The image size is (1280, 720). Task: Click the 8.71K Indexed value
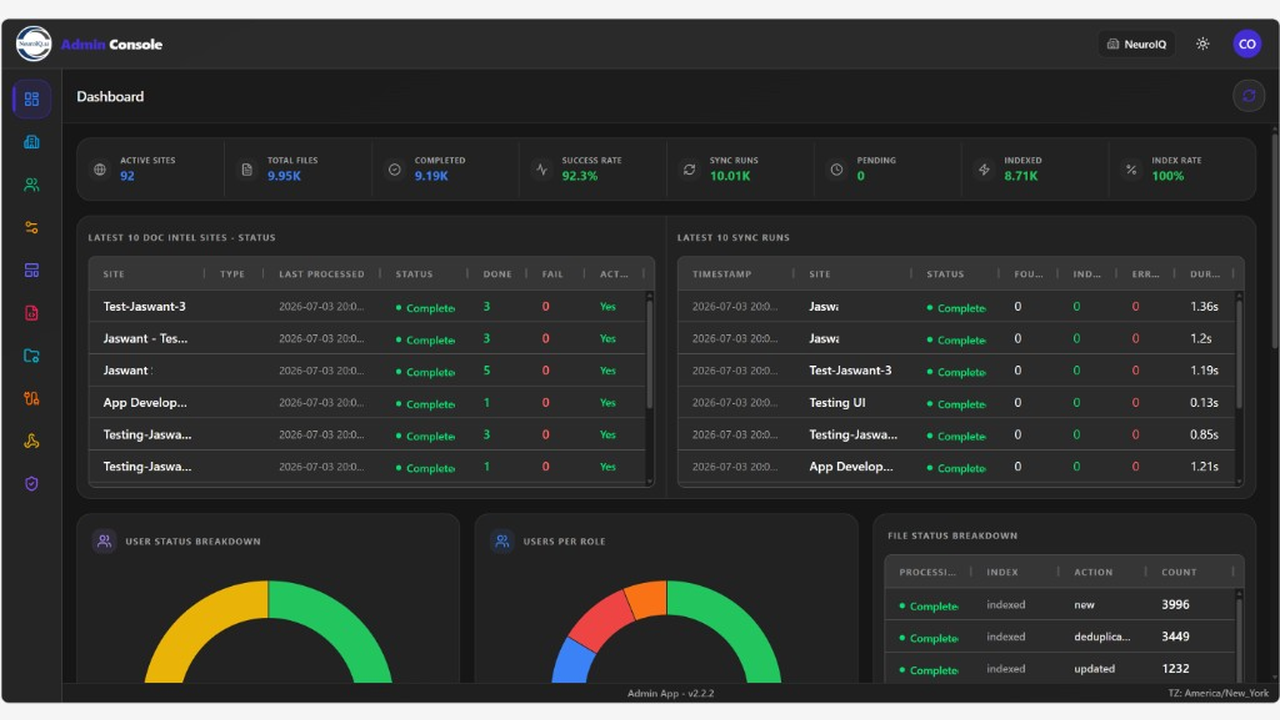1021,176
